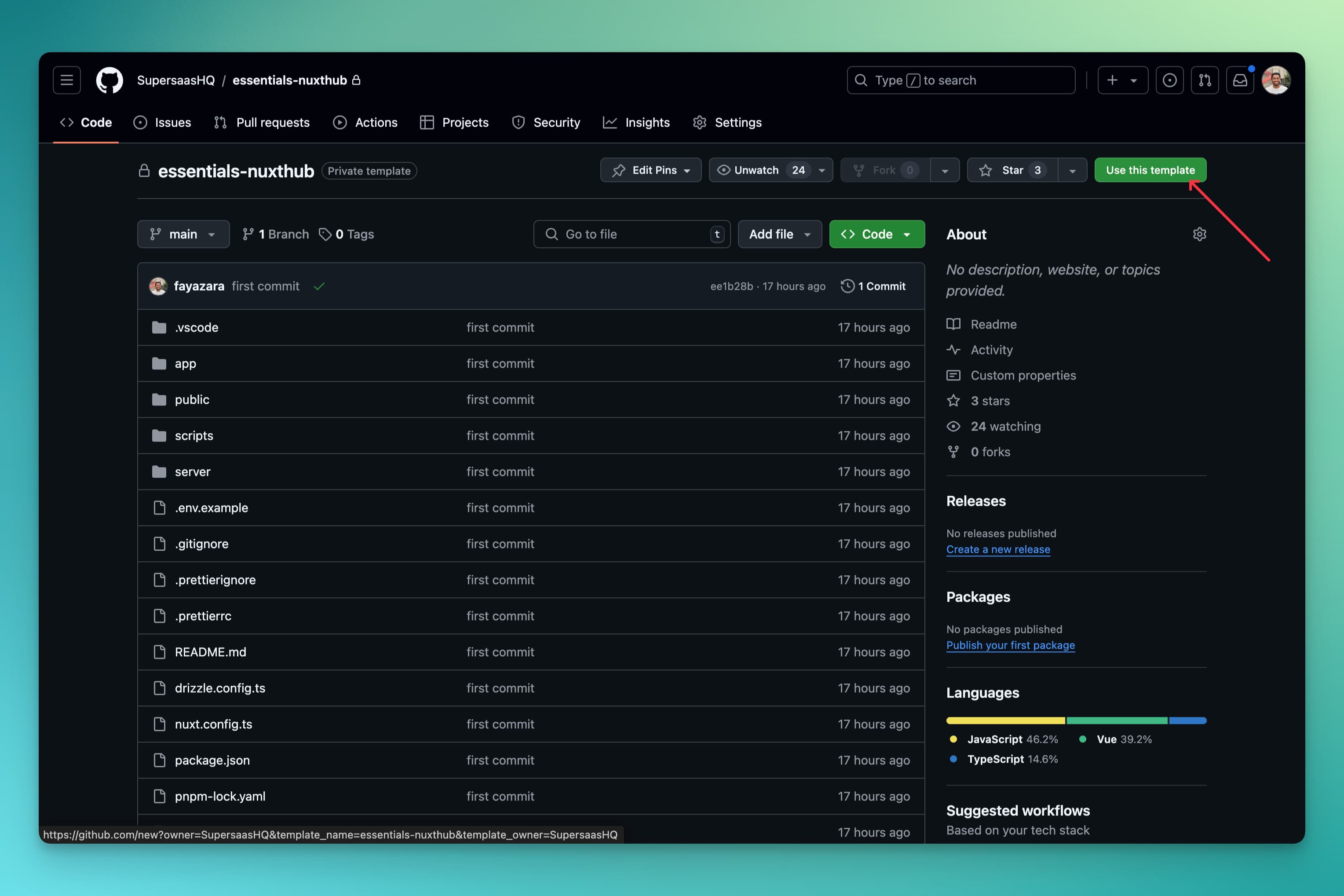This screenshot has width=1344, height=896.
Task: Click the Use this template button
Action: (x=1150, y=170)
